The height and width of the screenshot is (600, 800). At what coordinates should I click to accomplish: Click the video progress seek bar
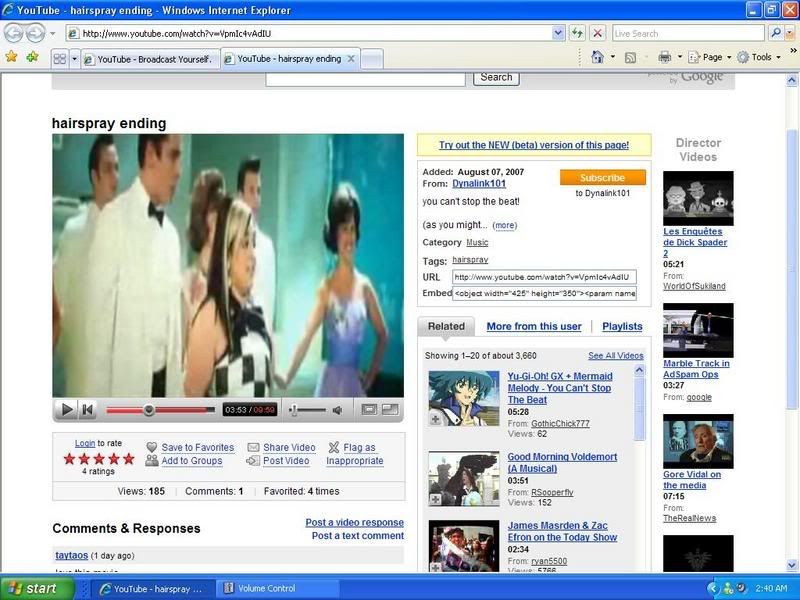[x=160, y=410]
